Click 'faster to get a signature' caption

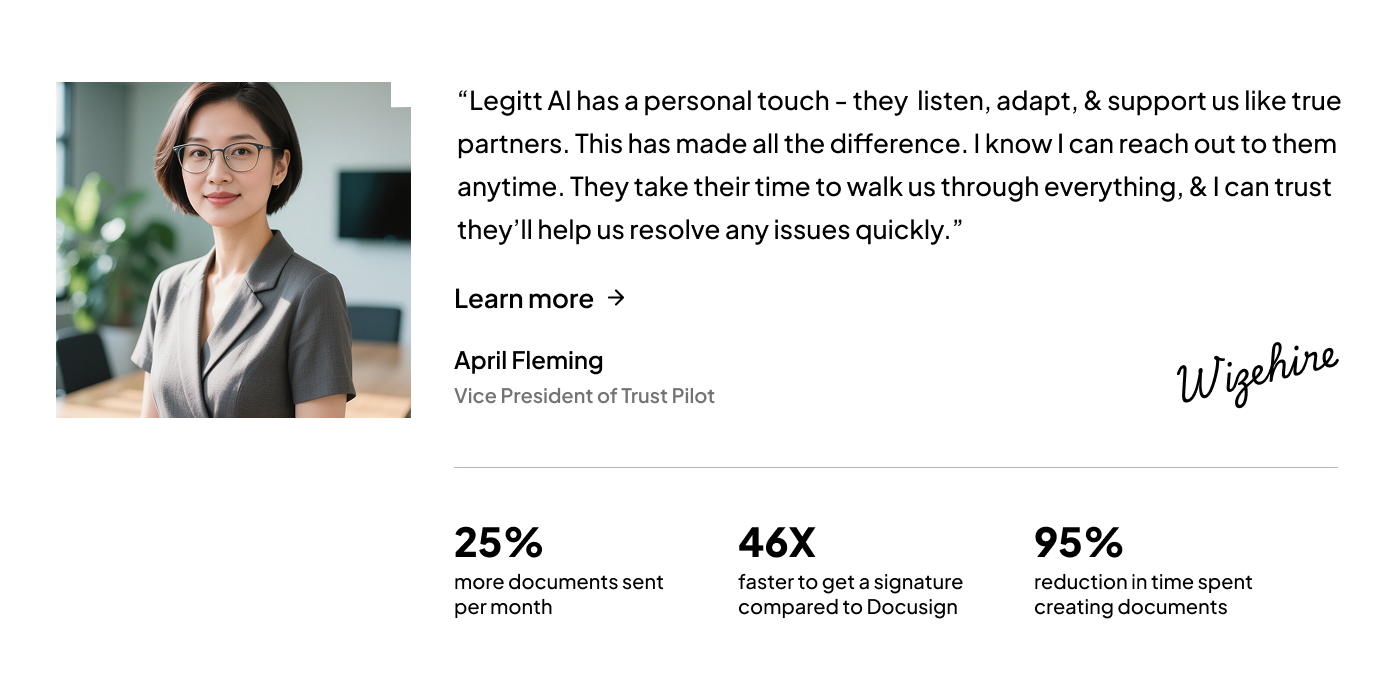[x=850, y=582]
